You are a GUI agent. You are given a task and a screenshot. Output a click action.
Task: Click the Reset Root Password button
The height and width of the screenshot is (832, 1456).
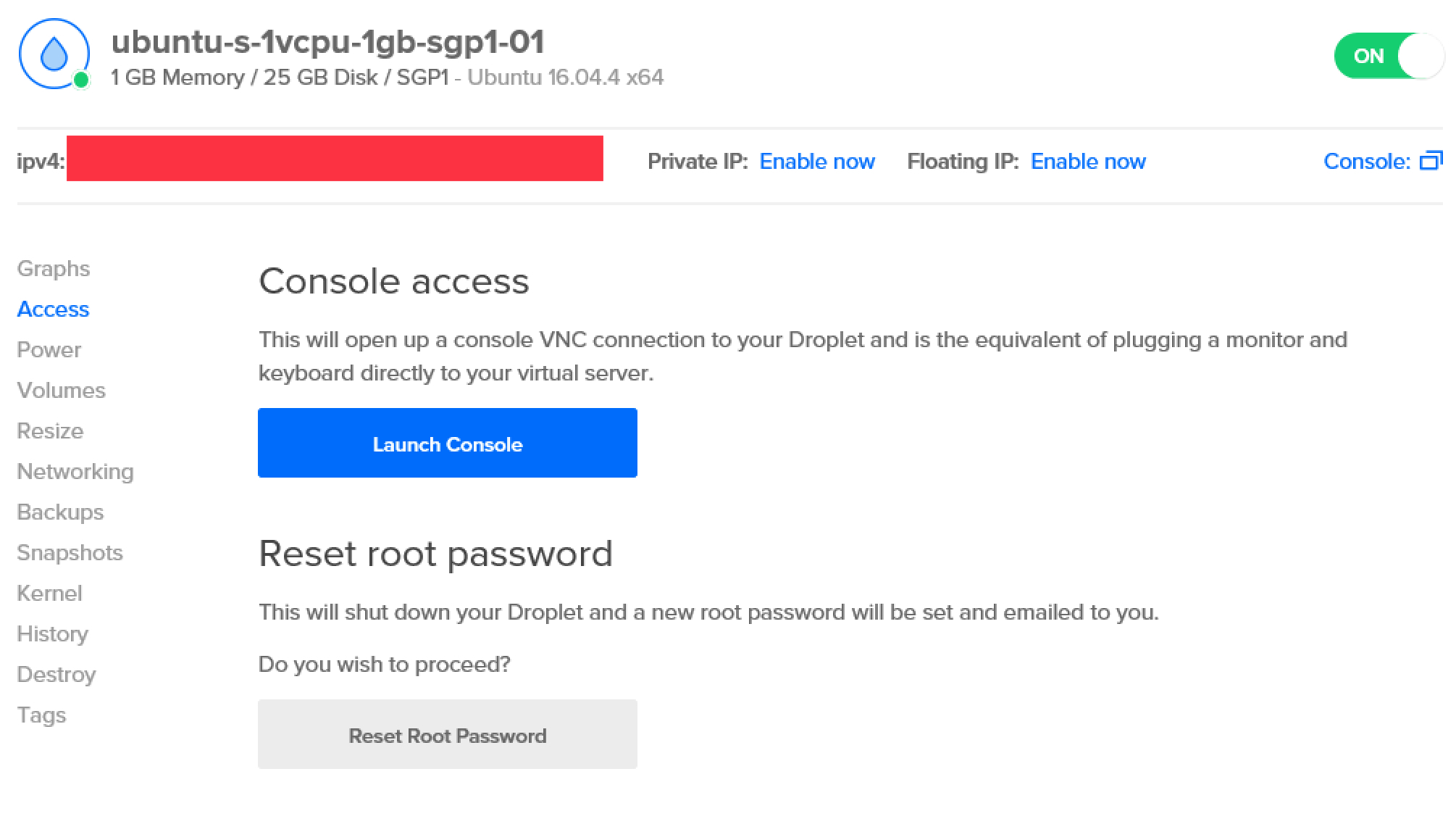(x=448, y=735)
